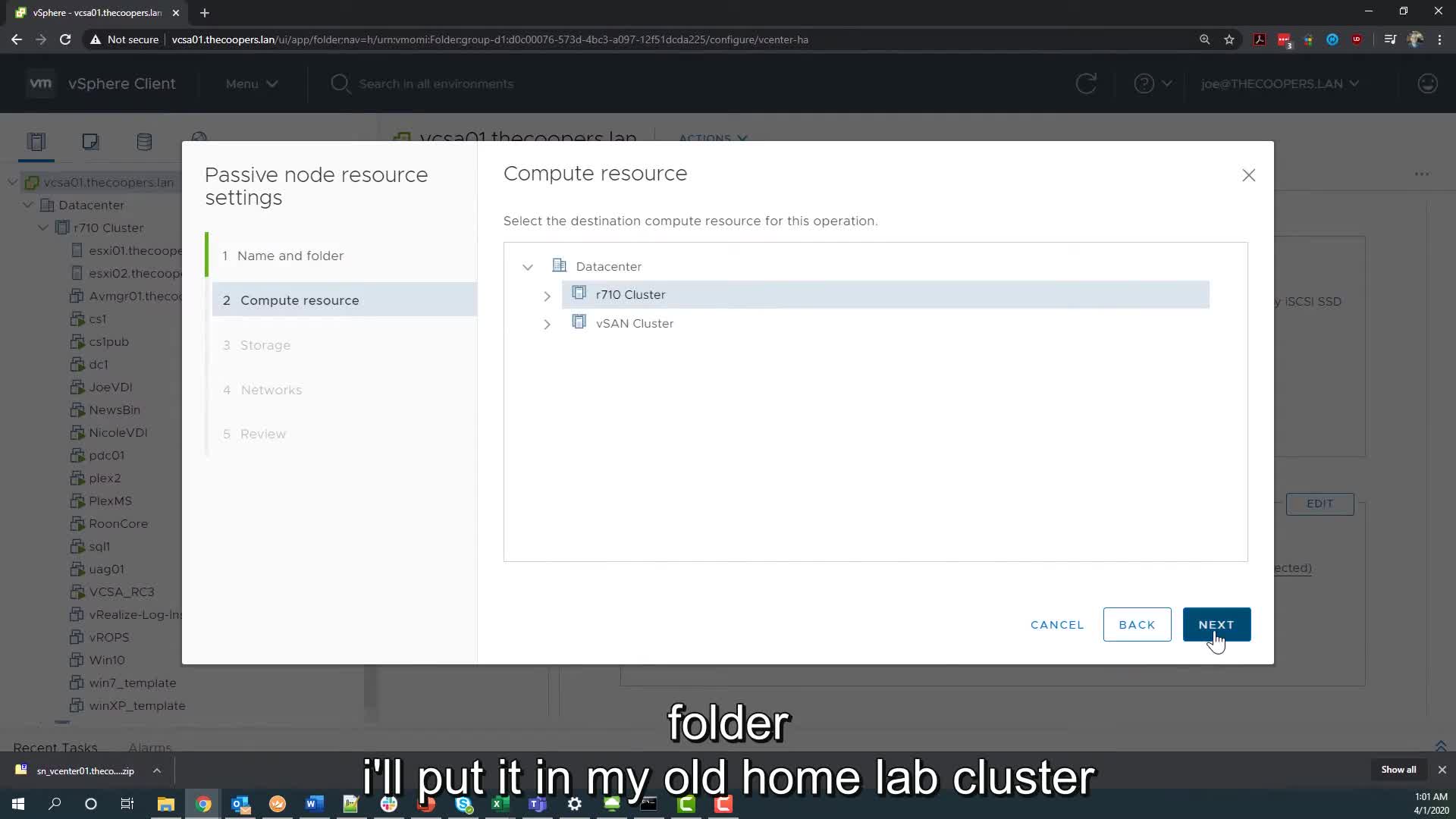Collapse the Datacenter node in the inventory
The height and width of the screenshot is (819, 1456).
point(28,205)
